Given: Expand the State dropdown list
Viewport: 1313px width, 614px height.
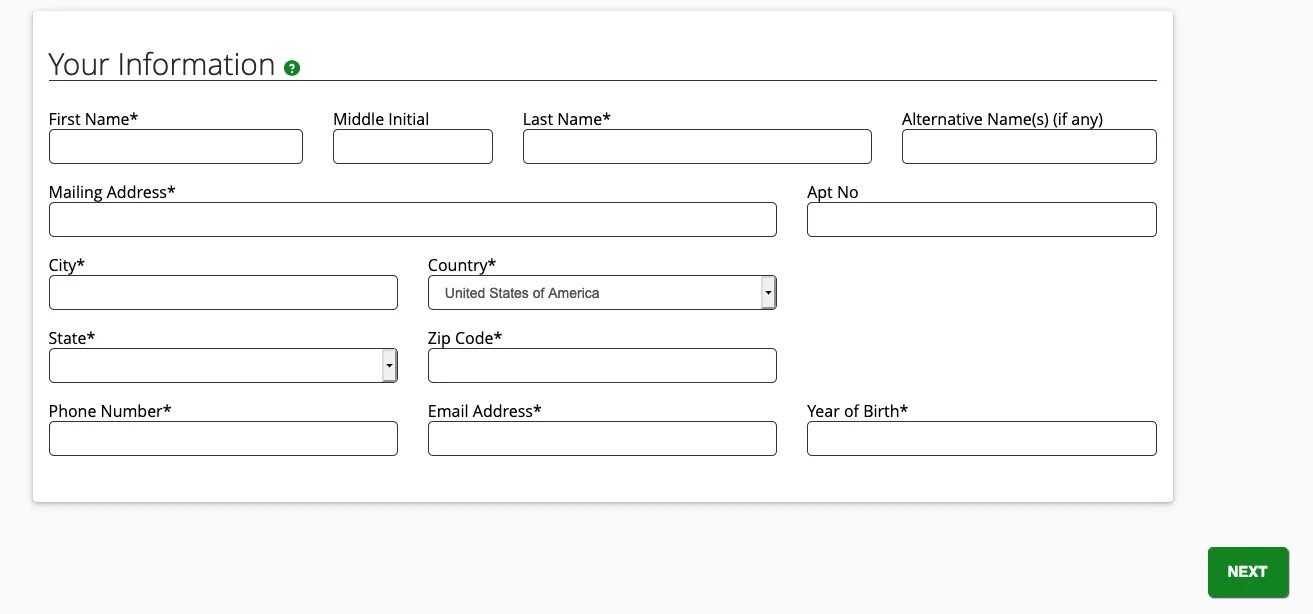Looking at the screenshot, I should point(223,366).
